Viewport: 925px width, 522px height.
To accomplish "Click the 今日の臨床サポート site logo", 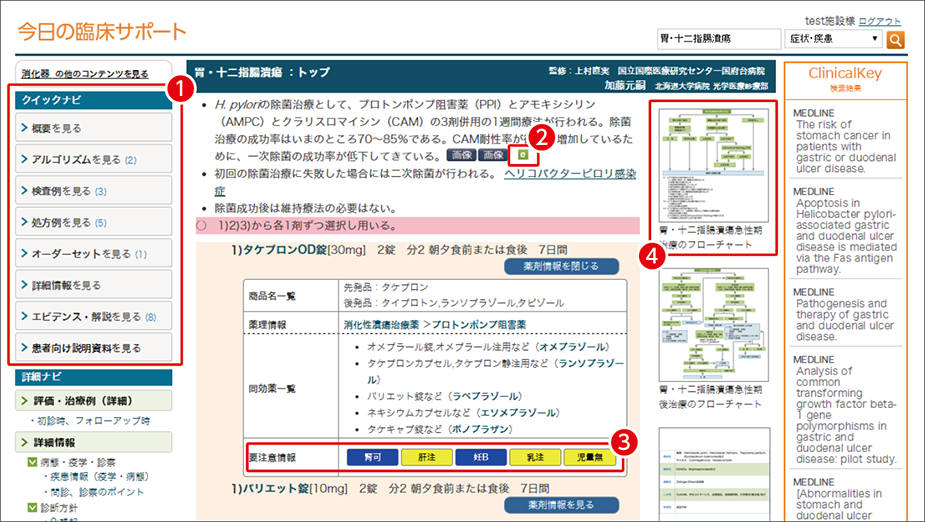I will pyautogui.click(x=101, y=31).
